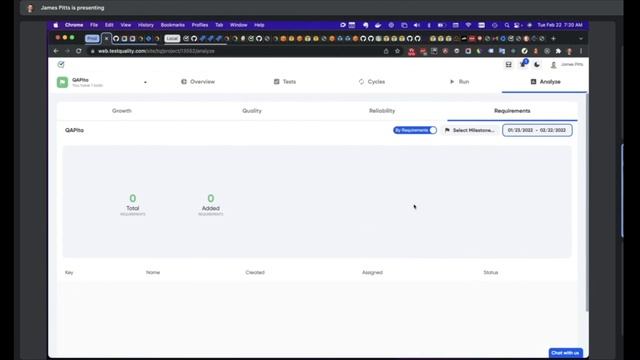Open the History menu
This screenshot has width=640, height=360.
click(146, 25)
